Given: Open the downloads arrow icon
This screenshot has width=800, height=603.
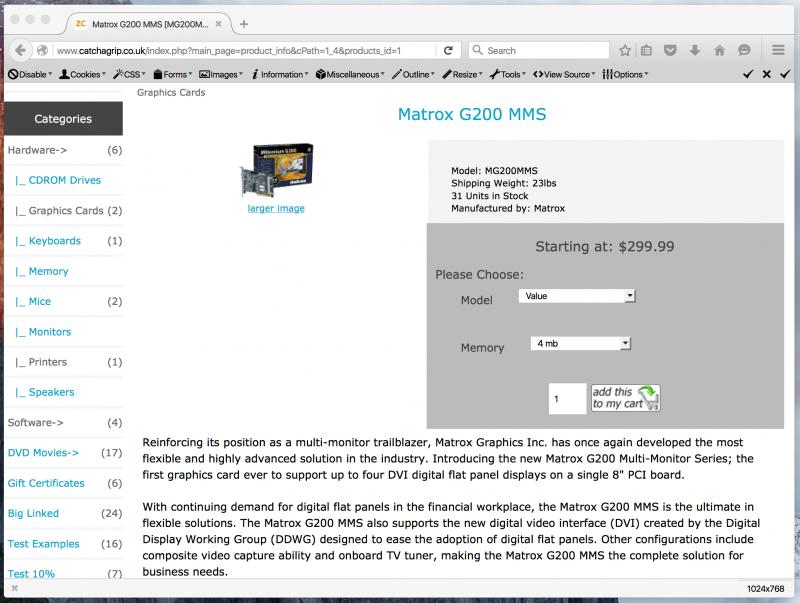Looking at the screenshot, I should click(694, 50).
